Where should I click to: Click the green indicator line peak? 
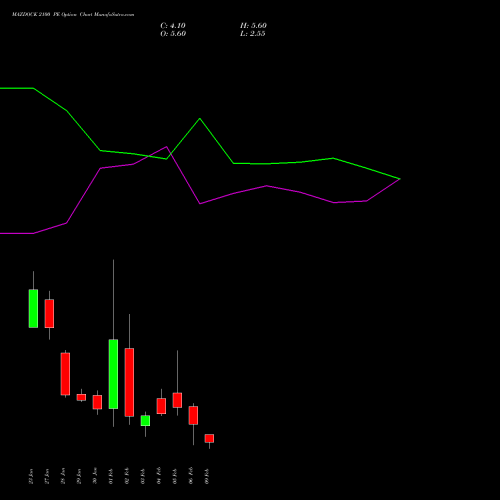coord(200,118)
